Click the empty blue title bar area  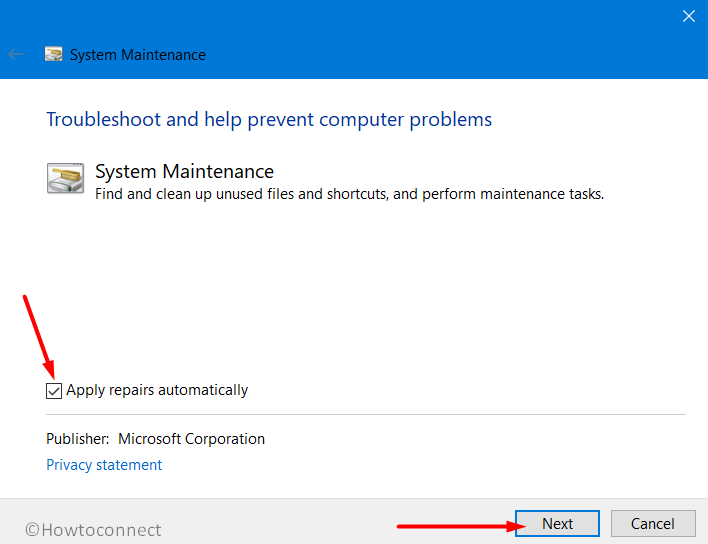click(x=429, y=41)
